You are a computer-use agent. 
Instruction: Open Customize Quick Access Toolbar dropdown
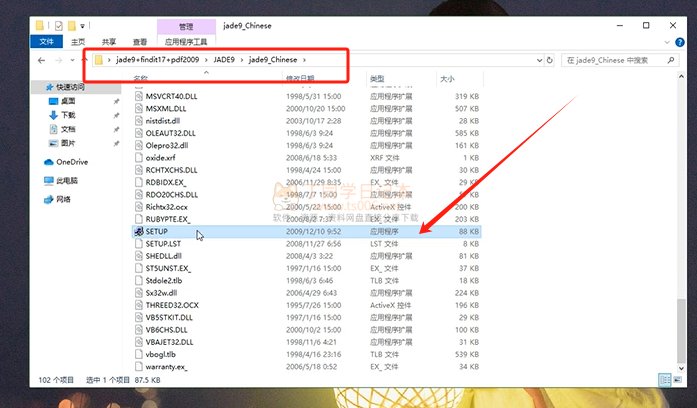pos(83,26)
